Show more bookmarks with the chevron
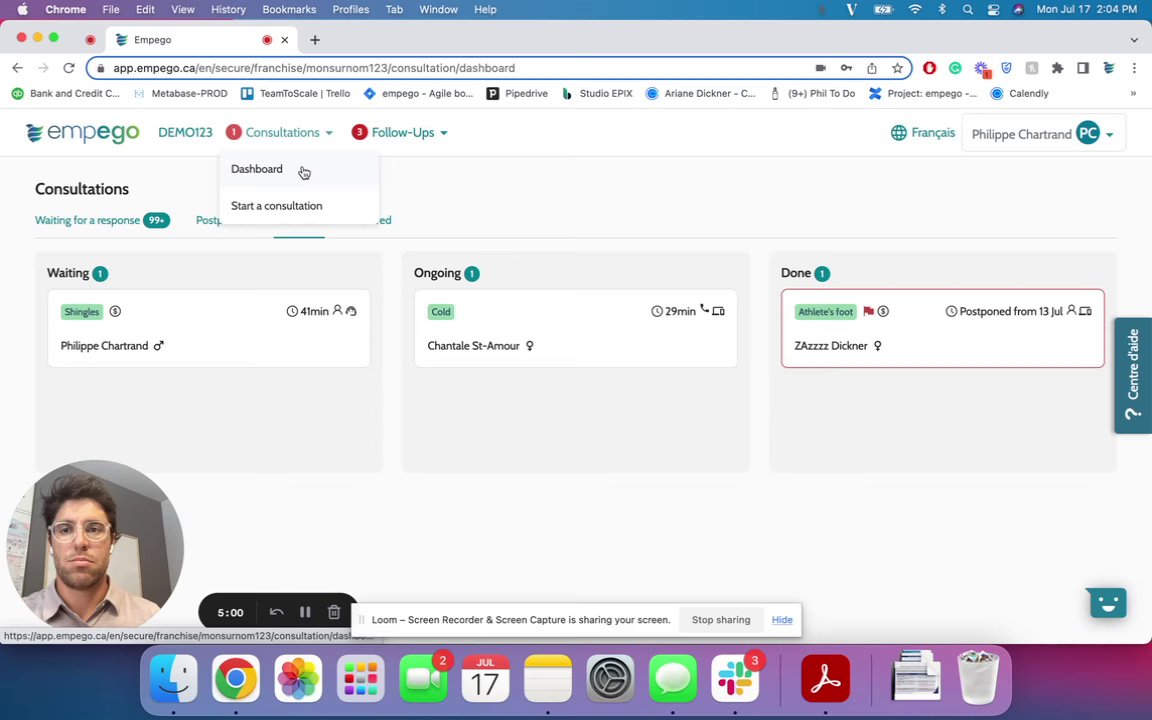 point(1133,93)
